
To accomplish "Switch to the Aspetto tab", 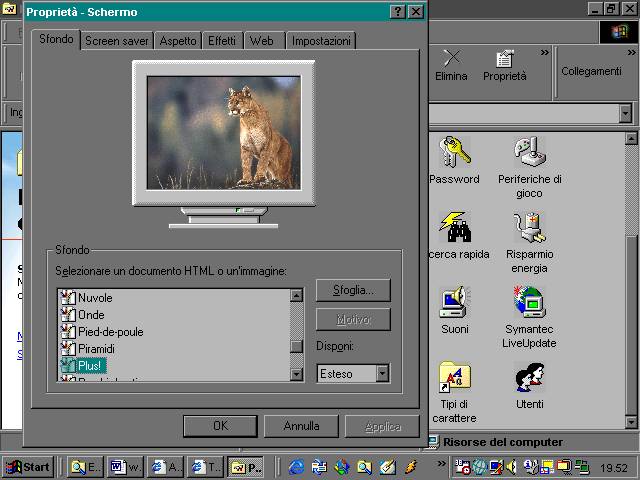I will coord(178,41).
